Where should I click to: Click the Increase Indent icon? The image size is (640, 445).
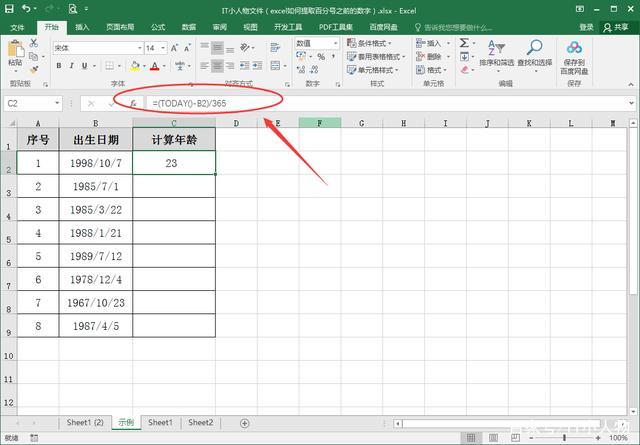257,65
